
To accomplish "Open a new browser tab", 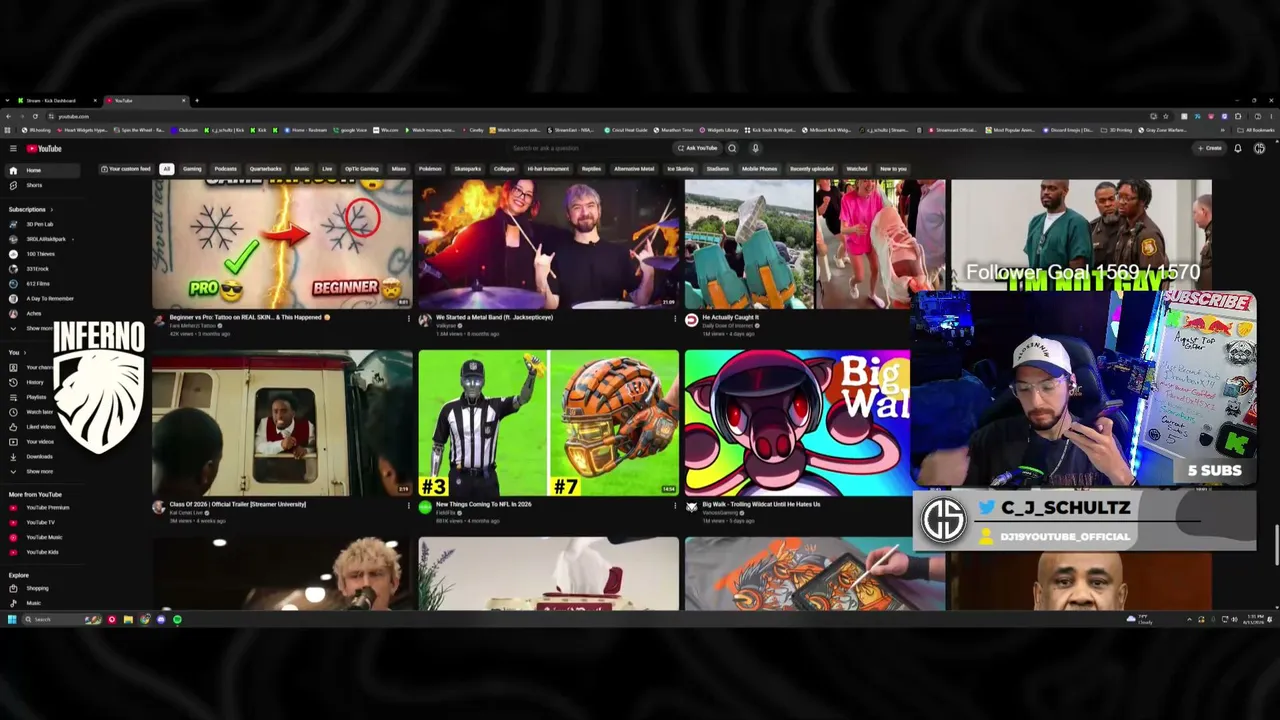I will click(x=197, y=101).
